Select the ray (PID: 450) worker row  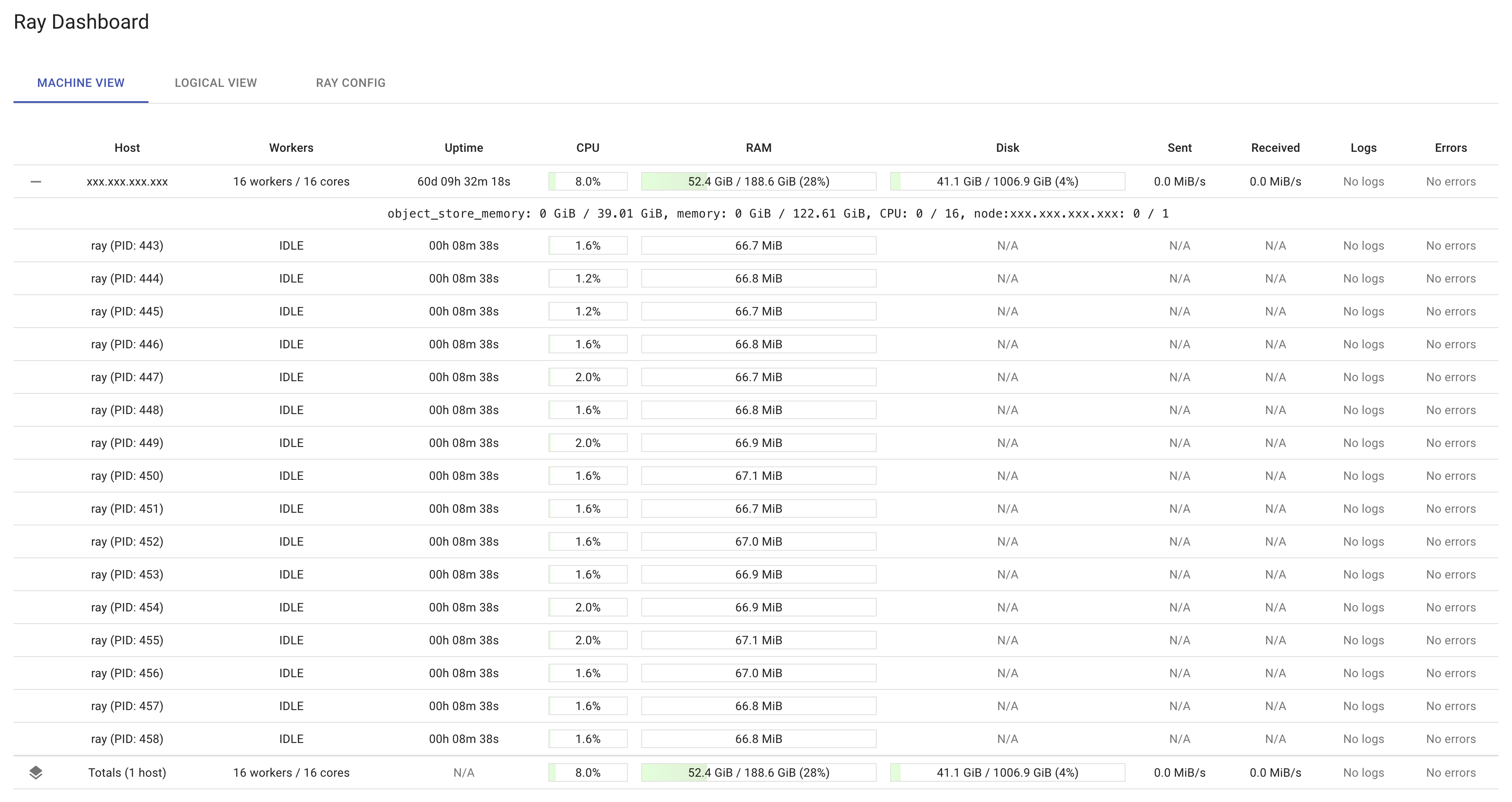(127, 476)
